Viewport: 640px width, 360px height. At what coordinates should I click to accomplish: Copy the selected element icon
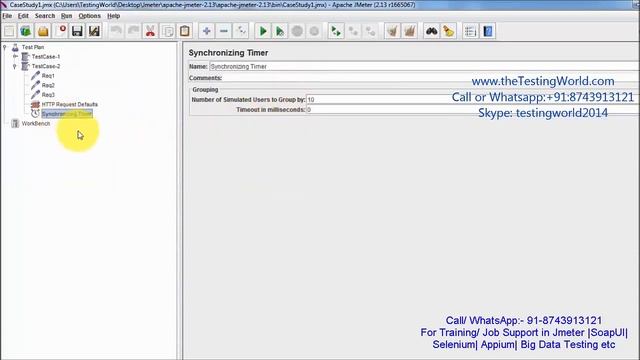point(167,31)
